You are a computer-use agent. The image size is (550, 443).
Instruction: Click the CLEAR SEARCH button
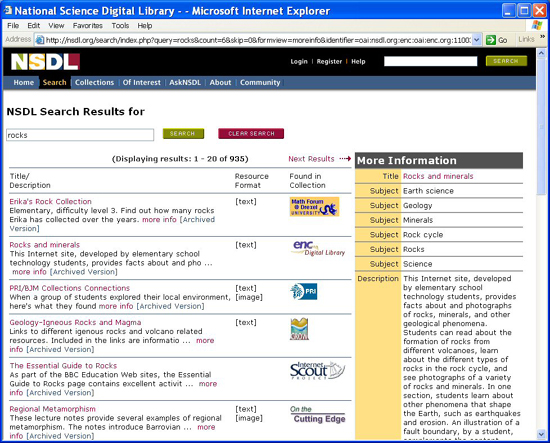tap(251, 134)
